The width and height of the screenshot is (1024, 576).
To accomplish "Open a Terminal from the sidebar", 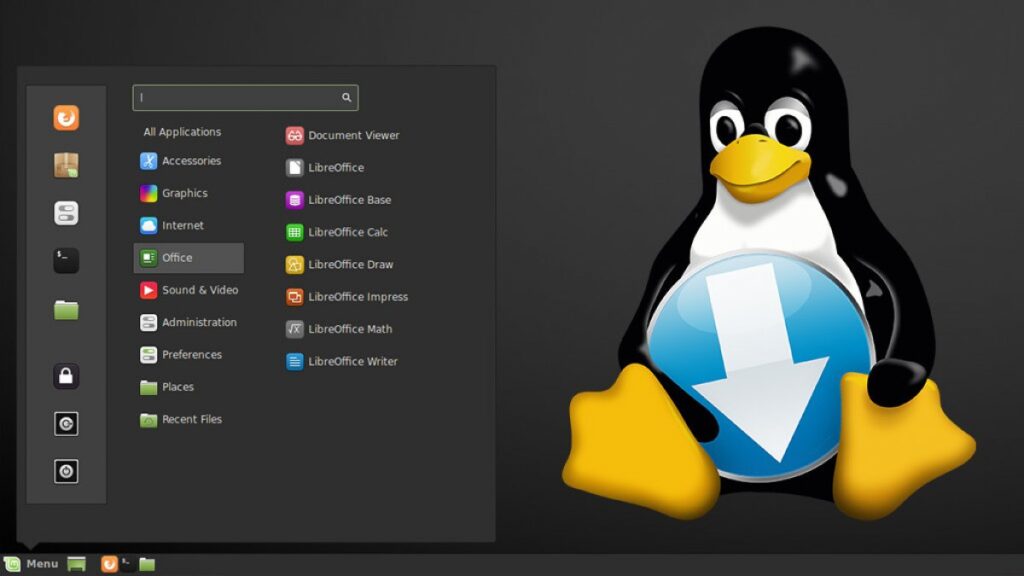I will click(66, 260).
